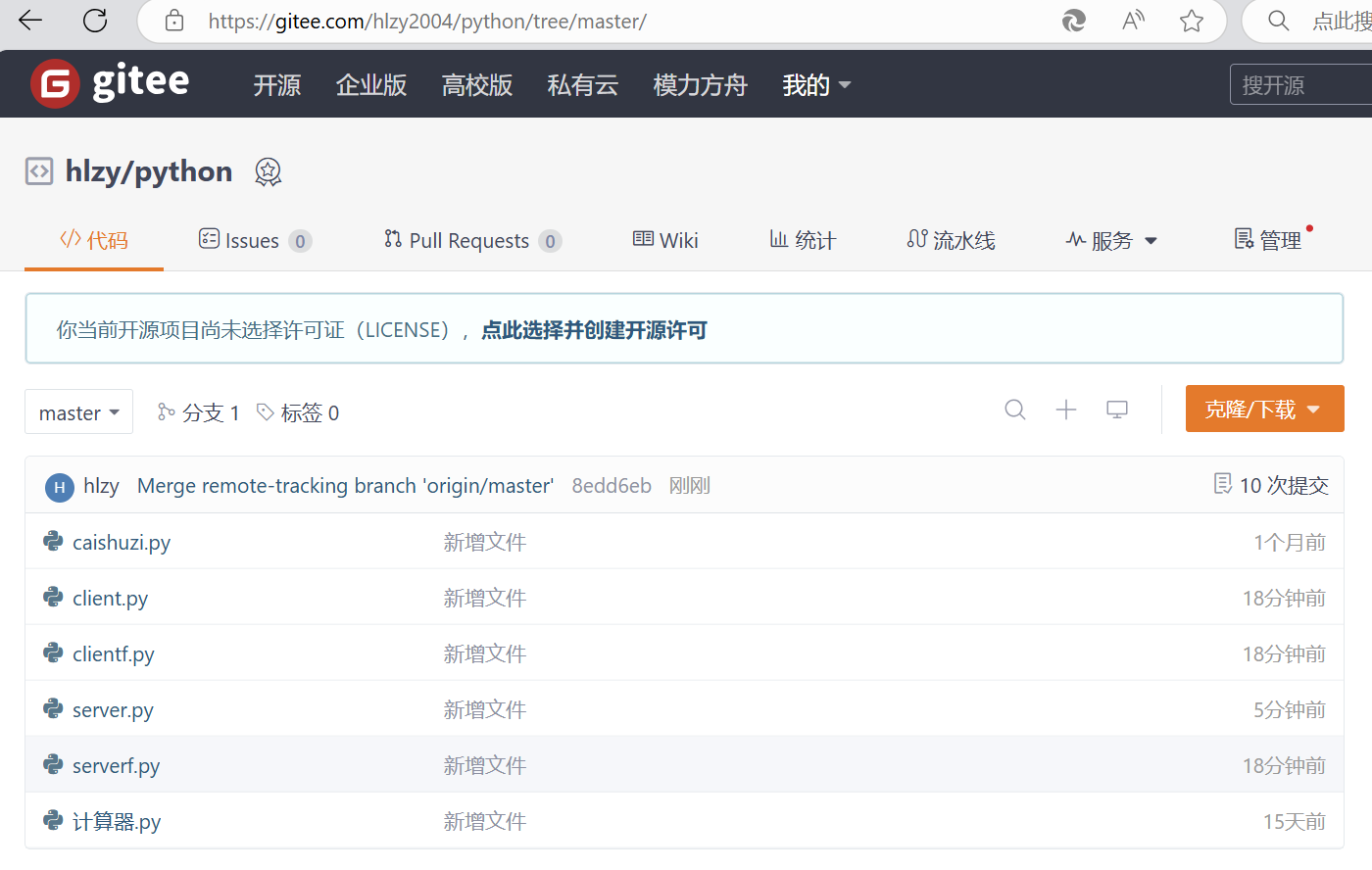
Task: Add new file with plus icon
Action: [1066, 410]
